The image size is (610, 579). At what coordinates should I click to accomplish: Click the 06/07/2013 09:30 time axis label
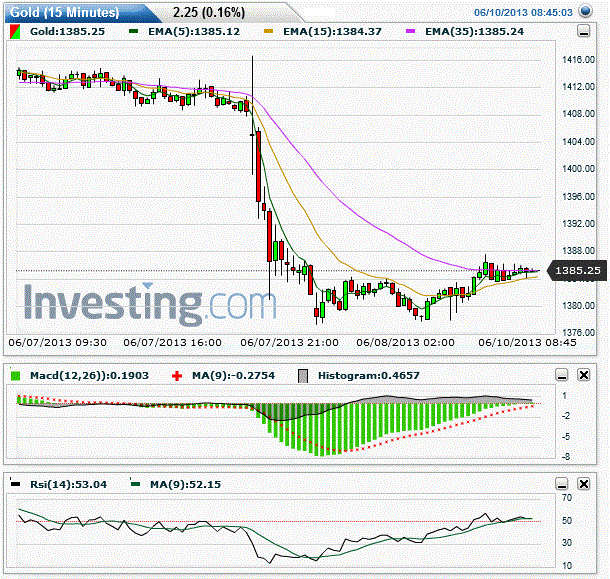(x=58, y=343)
